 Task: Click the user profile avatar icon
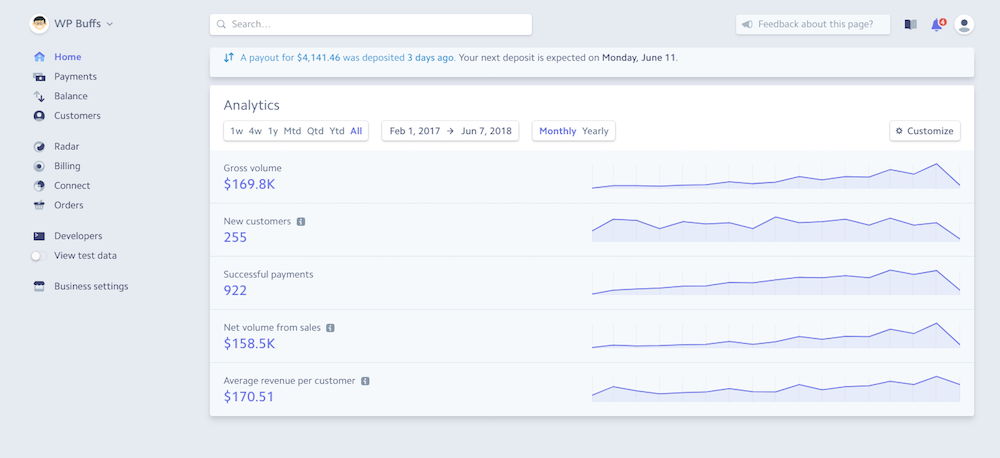[x=964, y=24]
